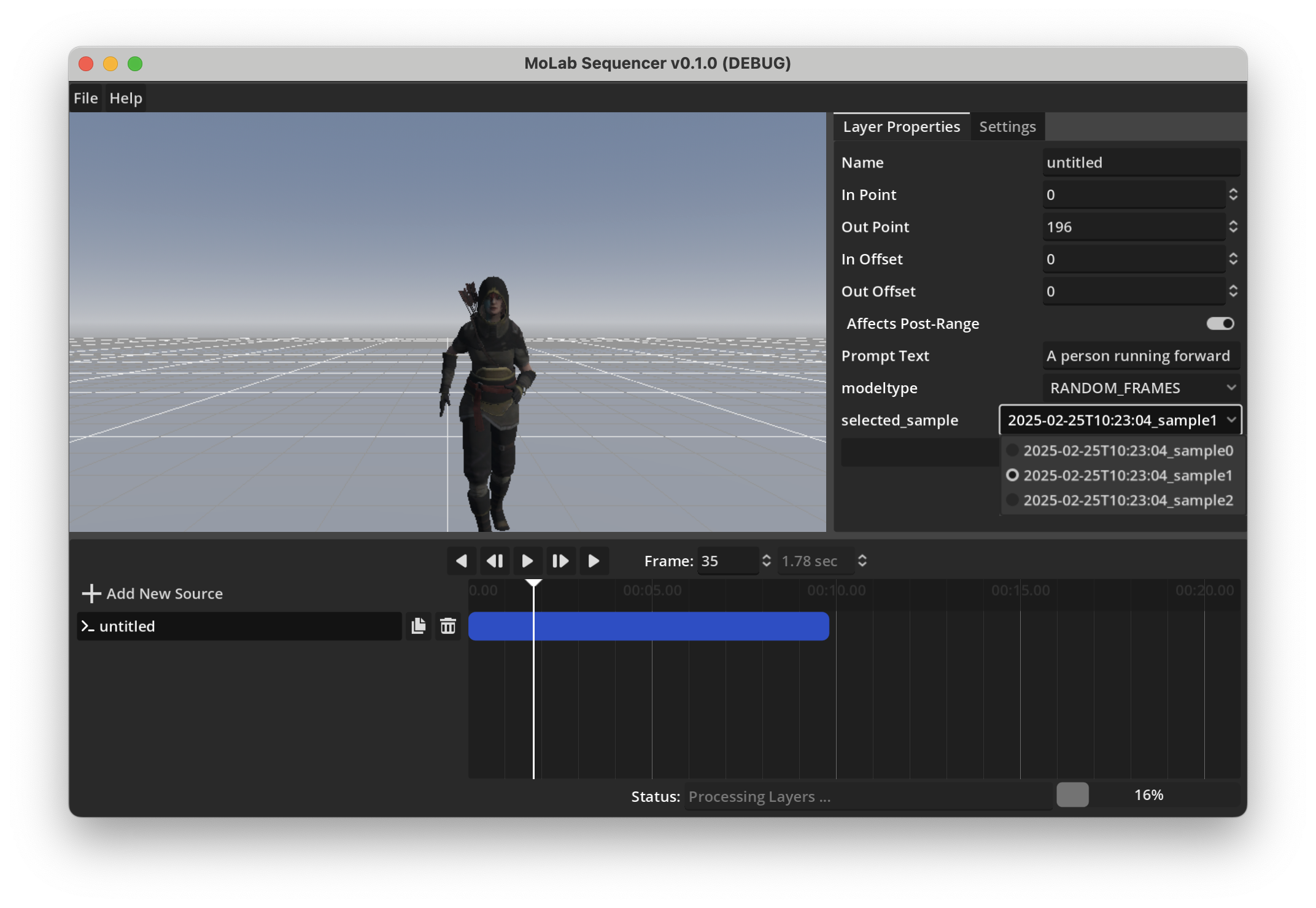
Task: Click the plus icon for Add New Source
Action: 91,593
